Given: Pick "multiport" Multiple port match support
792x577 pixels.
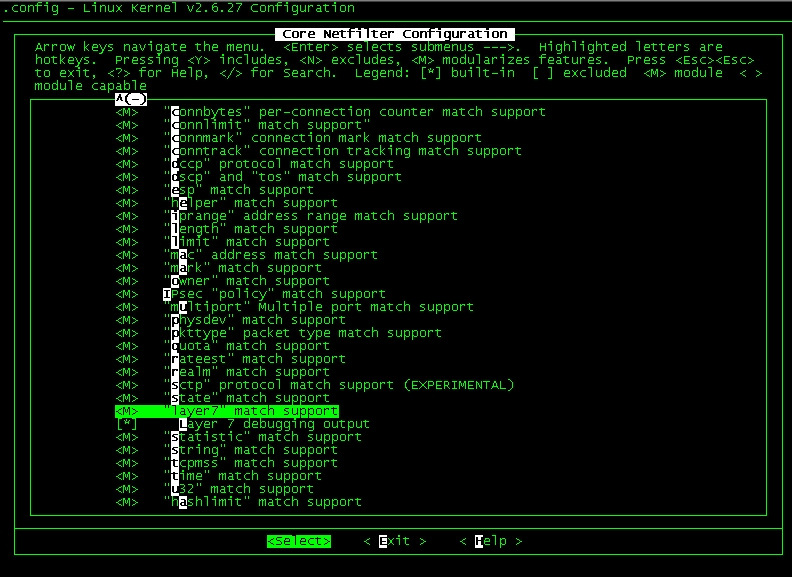Looking at the screenshot, I should pos(306,307).
